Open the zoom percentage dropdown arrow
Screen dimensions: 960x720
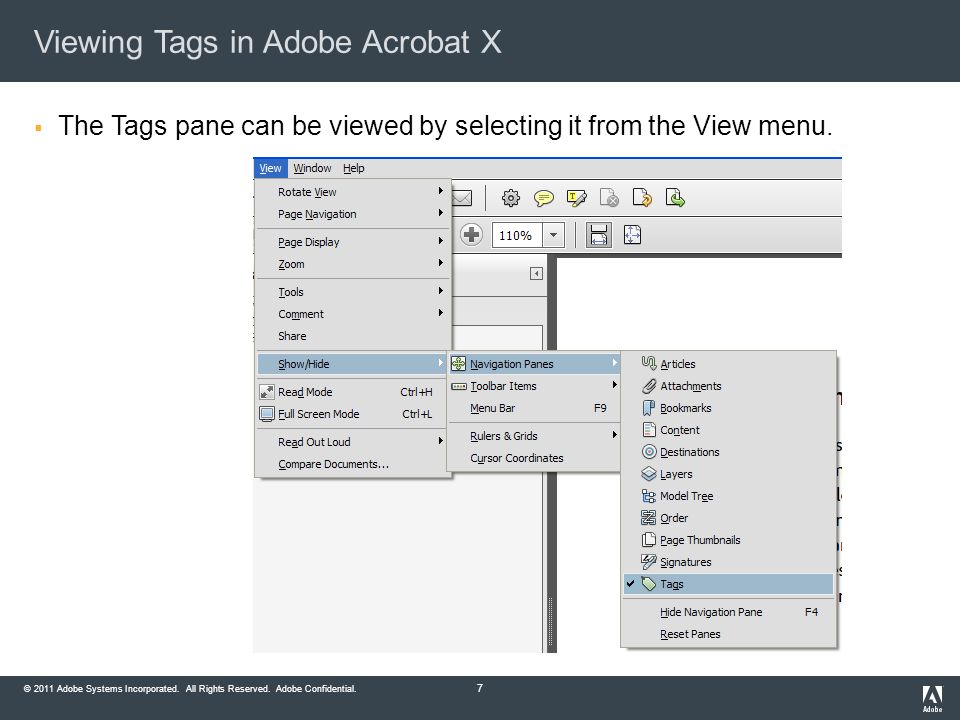553,235
